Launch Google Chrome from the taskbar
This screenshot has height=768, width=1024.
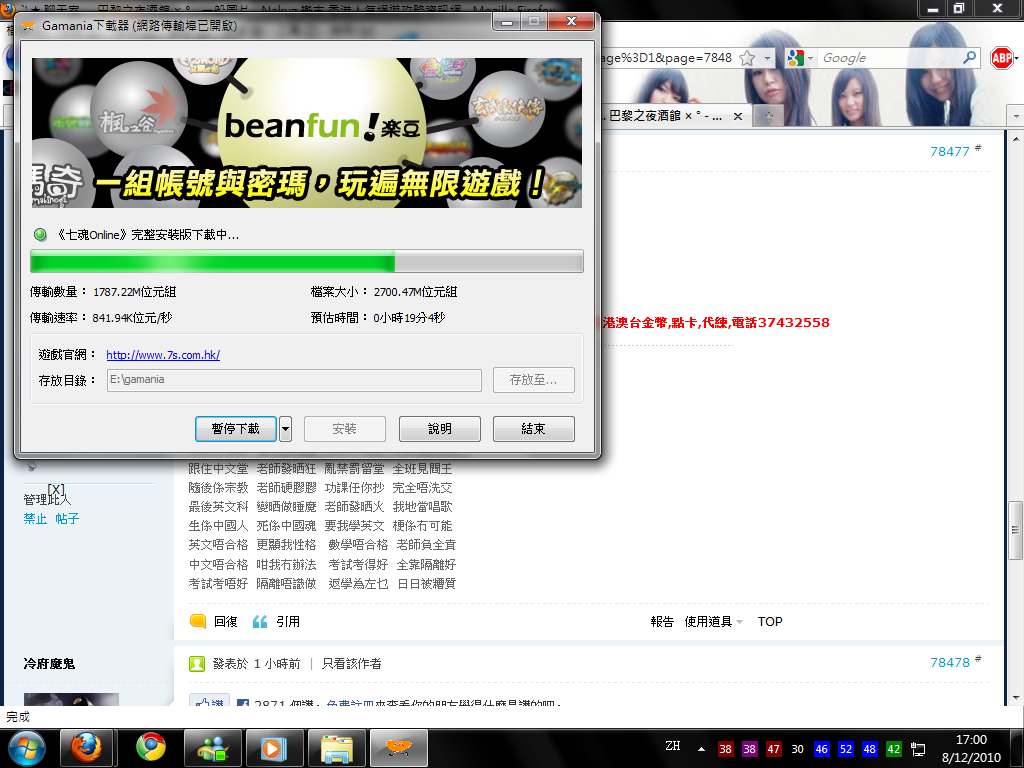pyautogui.click(x=151, y=748)
